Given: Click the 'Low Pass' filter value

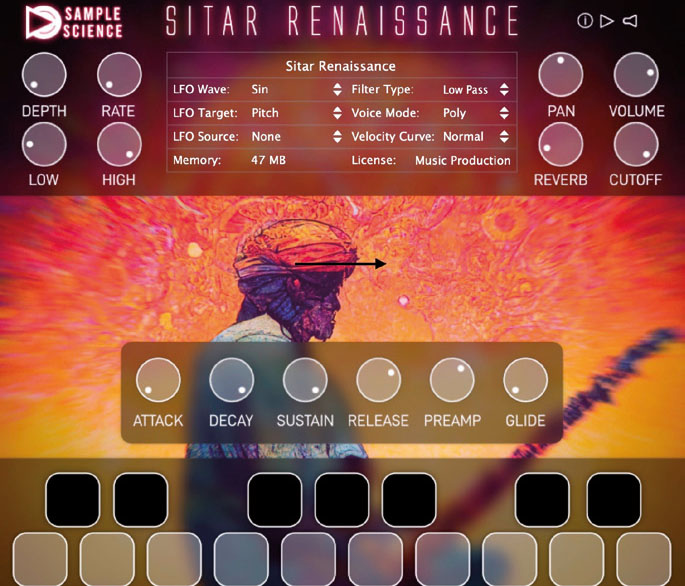Looking at the screenshot, I should pos(465,90).
